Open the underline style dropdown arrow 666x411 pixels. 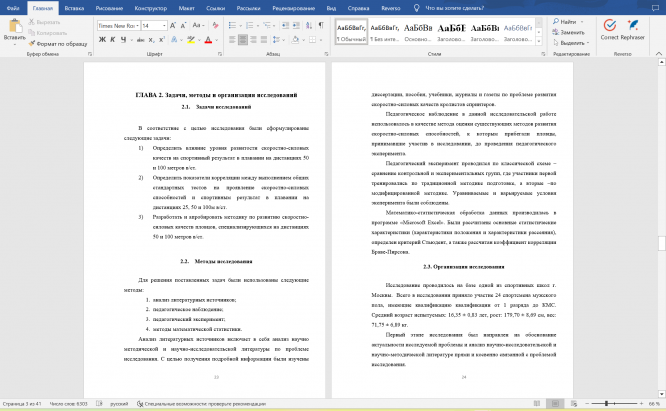(132, 40)
